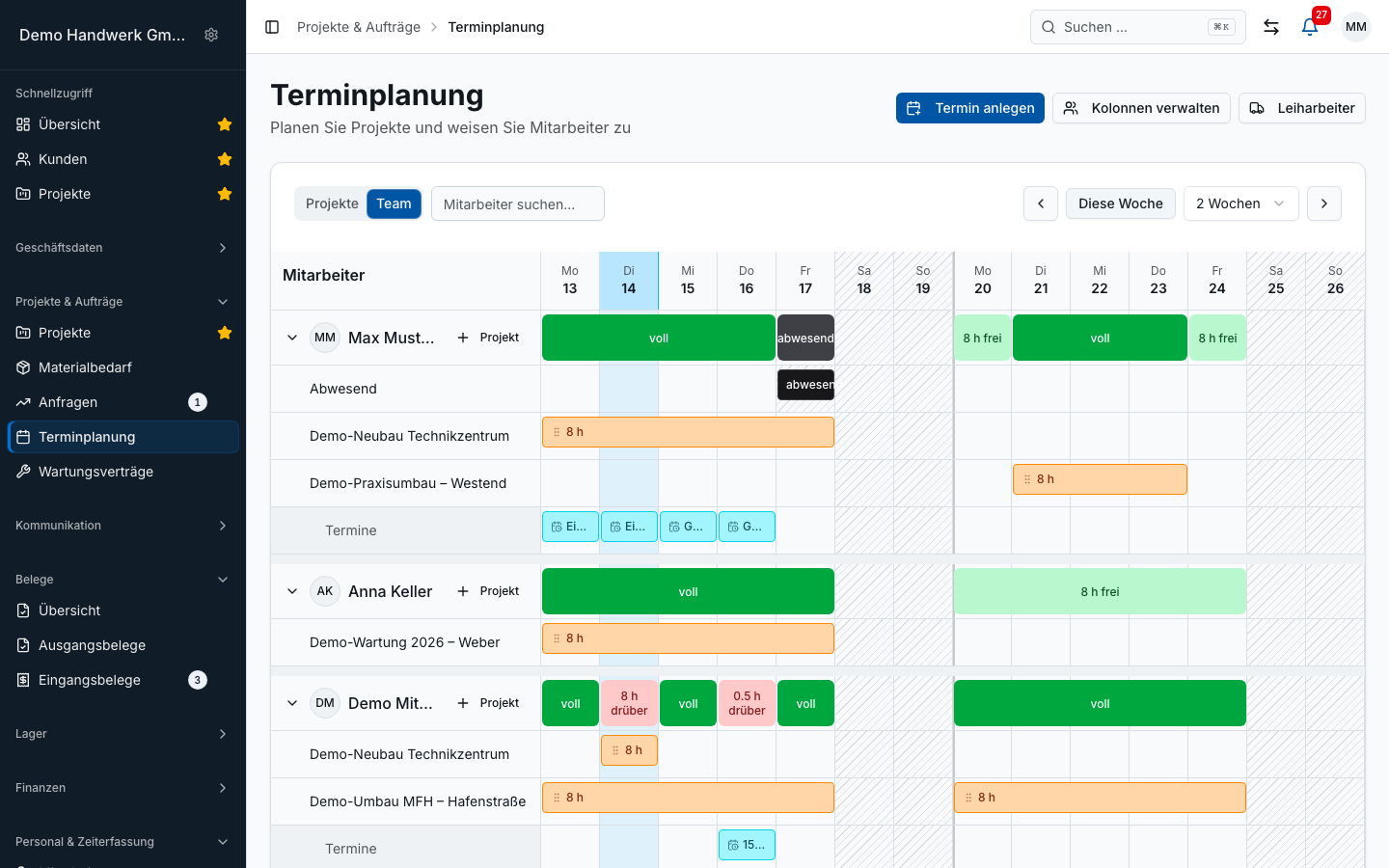The image size is (1389, 868).
Task: Jump to Diese Woche
Action: point(1121,203)
